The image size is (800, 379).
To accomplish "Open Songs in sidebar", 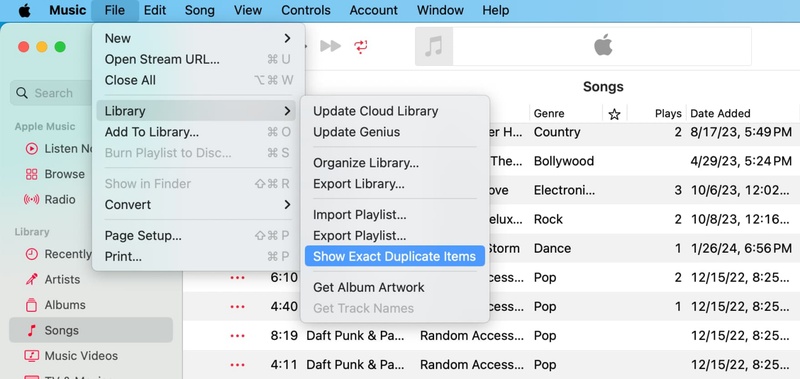I will click(x=91, y=330).
